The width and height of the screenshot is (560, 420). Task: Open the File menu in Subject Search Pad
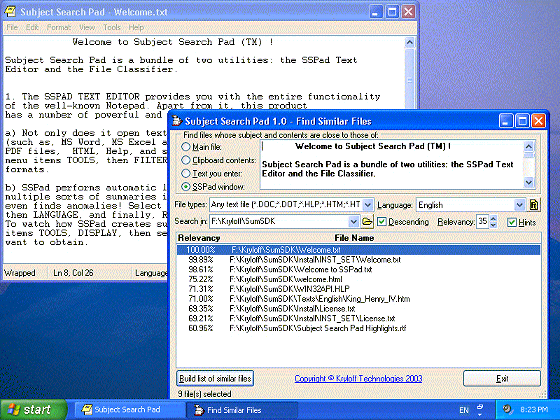click(12, 28)
